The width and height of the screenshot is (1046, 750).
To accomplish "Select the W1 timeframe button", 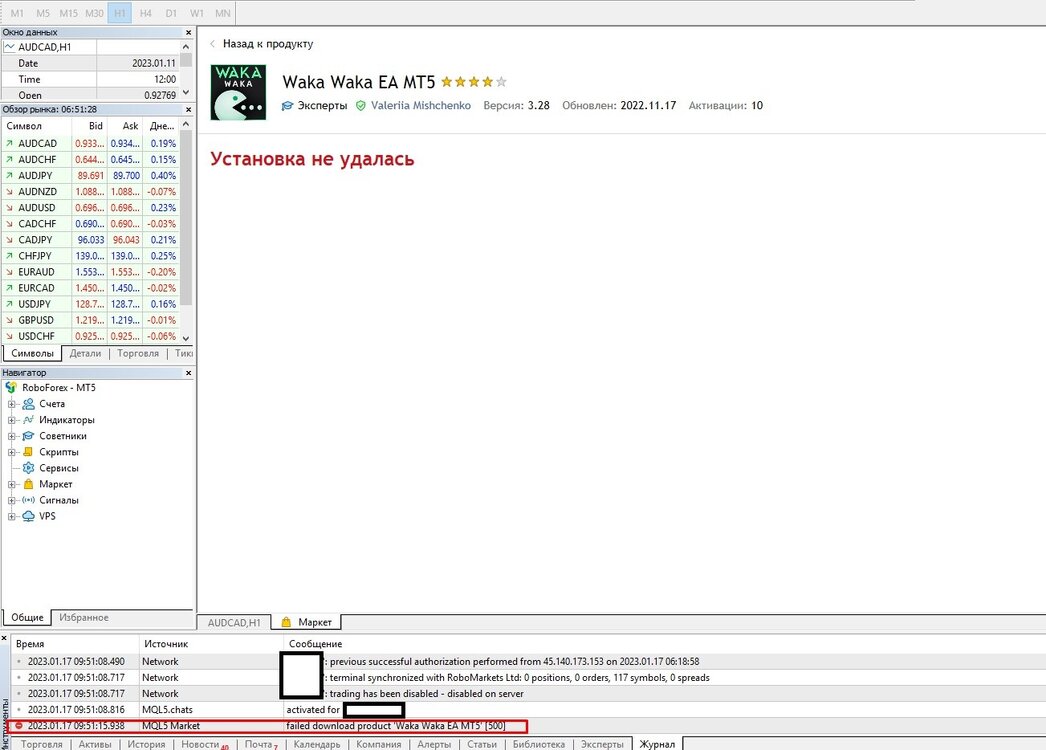I will [197, 13].
